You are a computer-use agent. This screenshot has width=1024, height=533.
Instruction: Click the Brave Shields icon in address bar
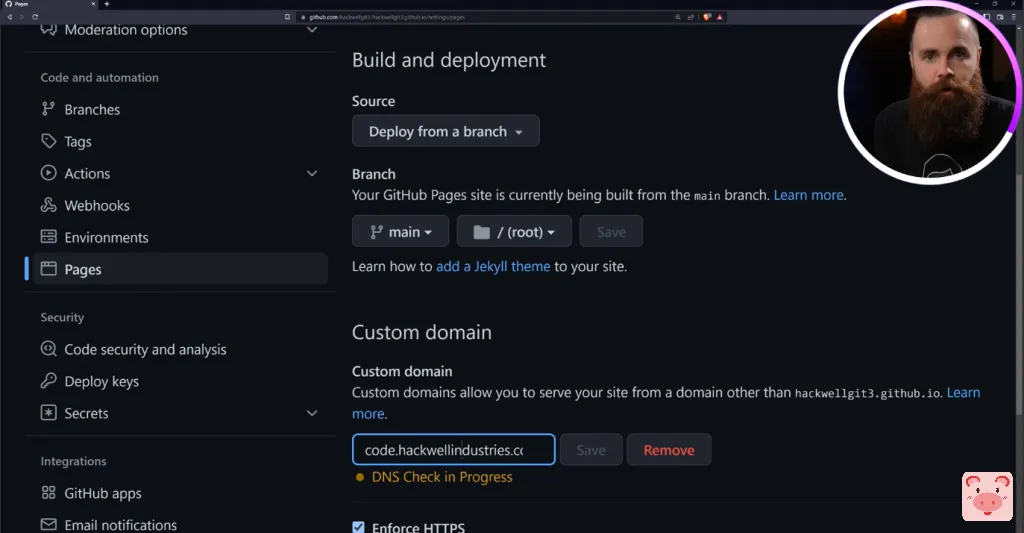(x=707, y=17)
